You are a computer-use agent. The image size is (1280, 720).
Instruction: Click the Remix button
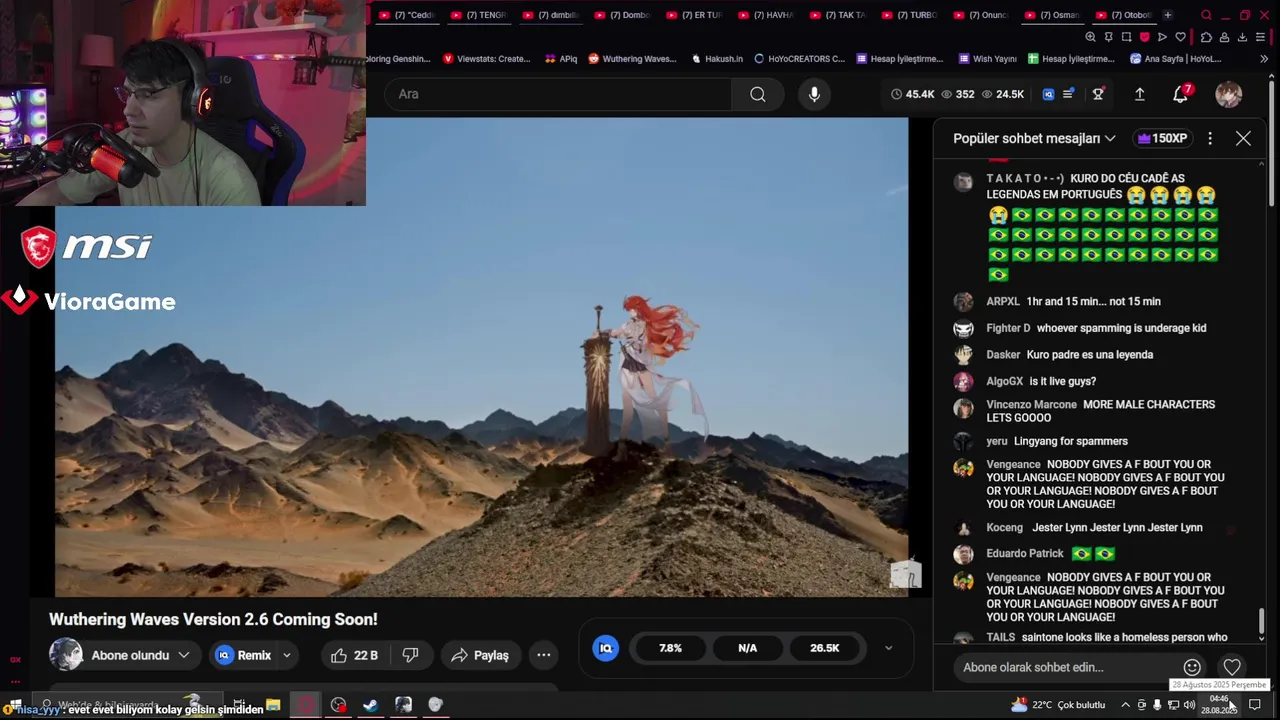(x=244, y=655)
